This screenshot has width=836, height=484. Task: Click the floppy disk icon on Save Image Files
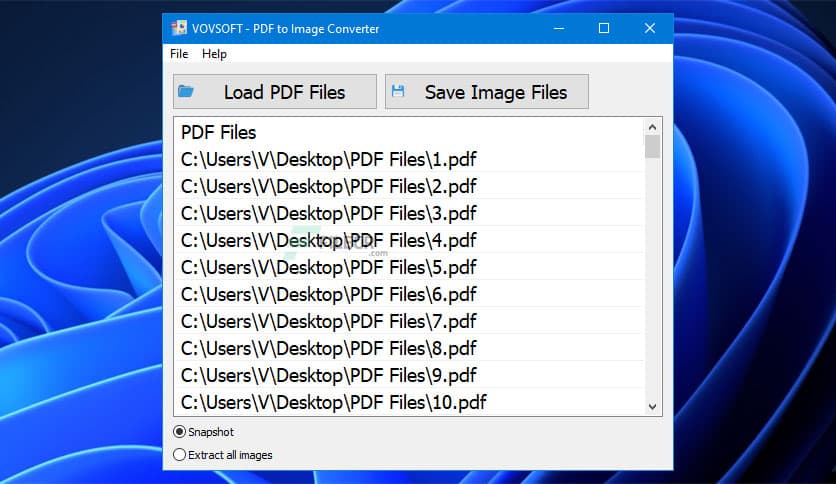click(x=398, y=91)
